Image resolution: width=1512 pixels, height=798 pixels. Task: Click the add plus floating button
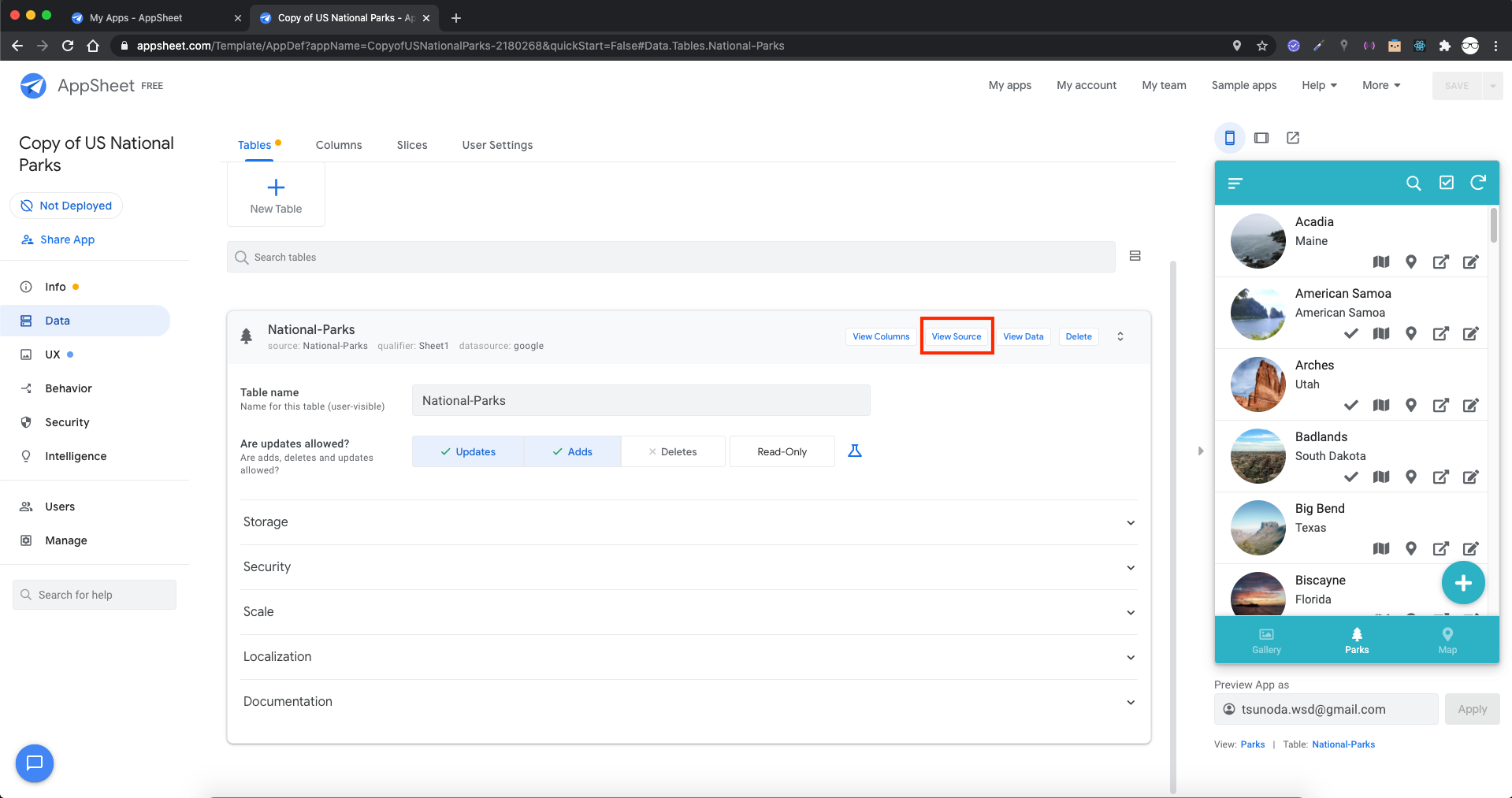click(1463, 583)
